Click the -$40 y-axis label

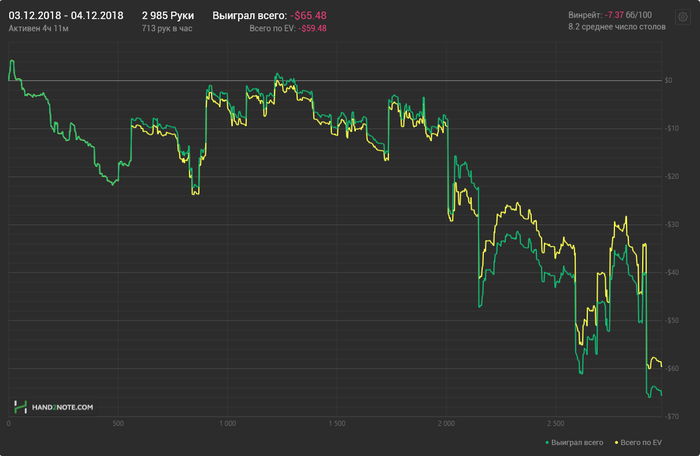672,272
